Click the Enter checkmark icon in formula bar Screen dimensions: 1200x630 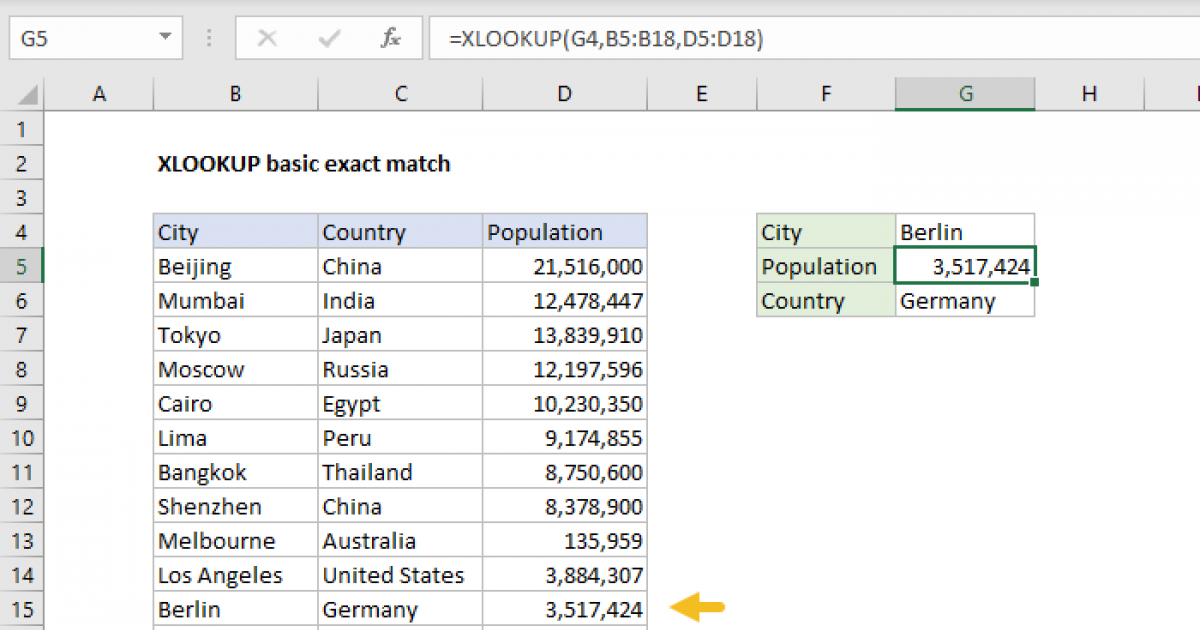329,39
